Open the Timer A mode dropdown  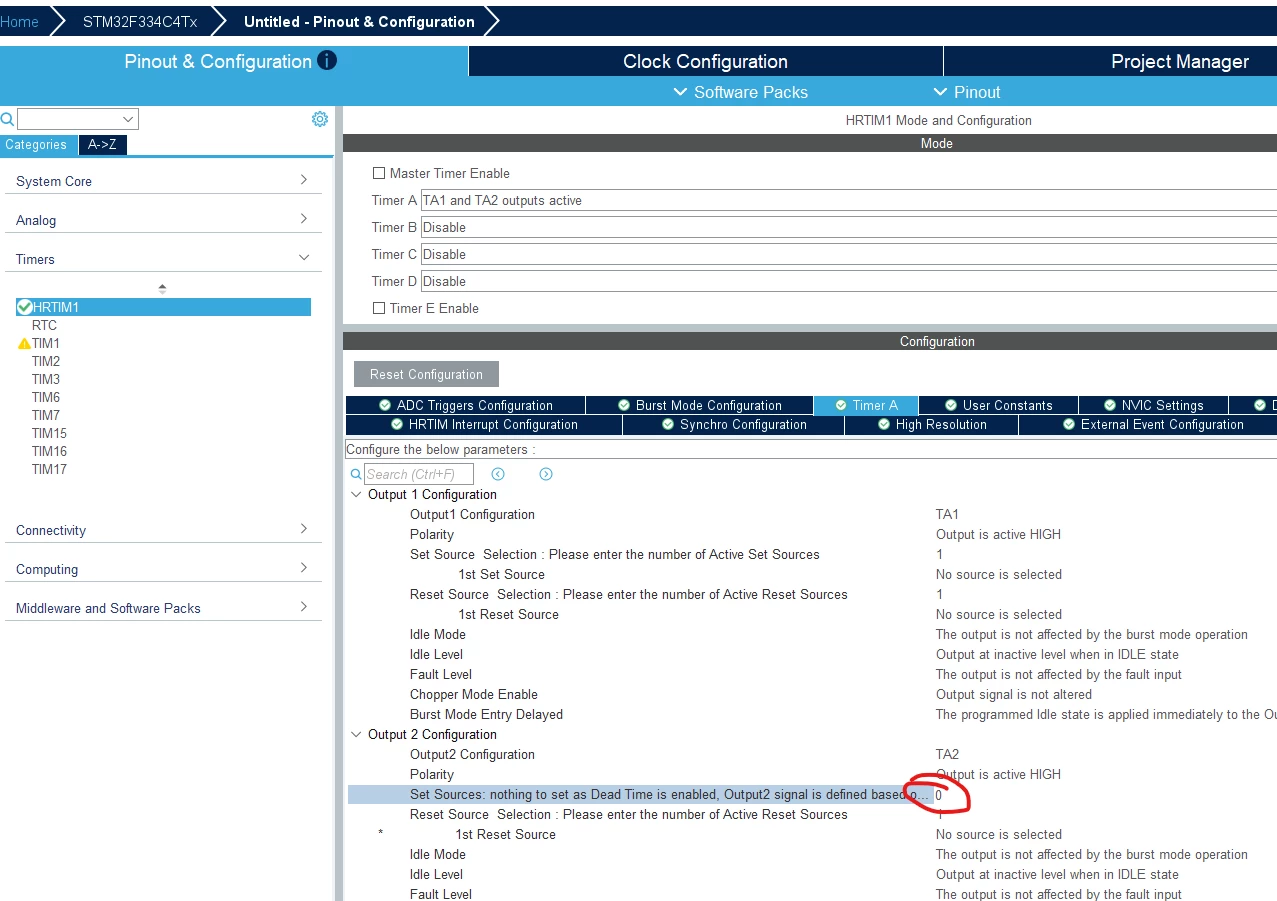(848, 200)
